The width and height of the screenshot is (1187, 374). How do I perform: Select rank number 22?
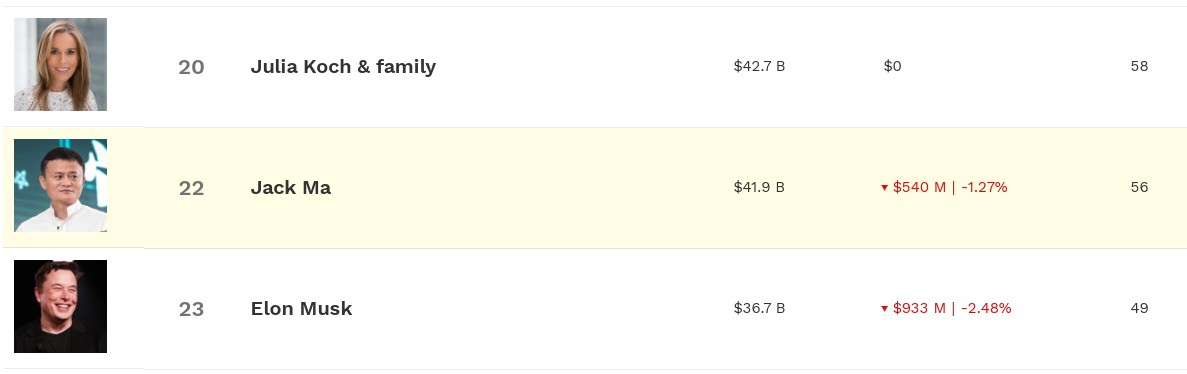click(192, 189)
